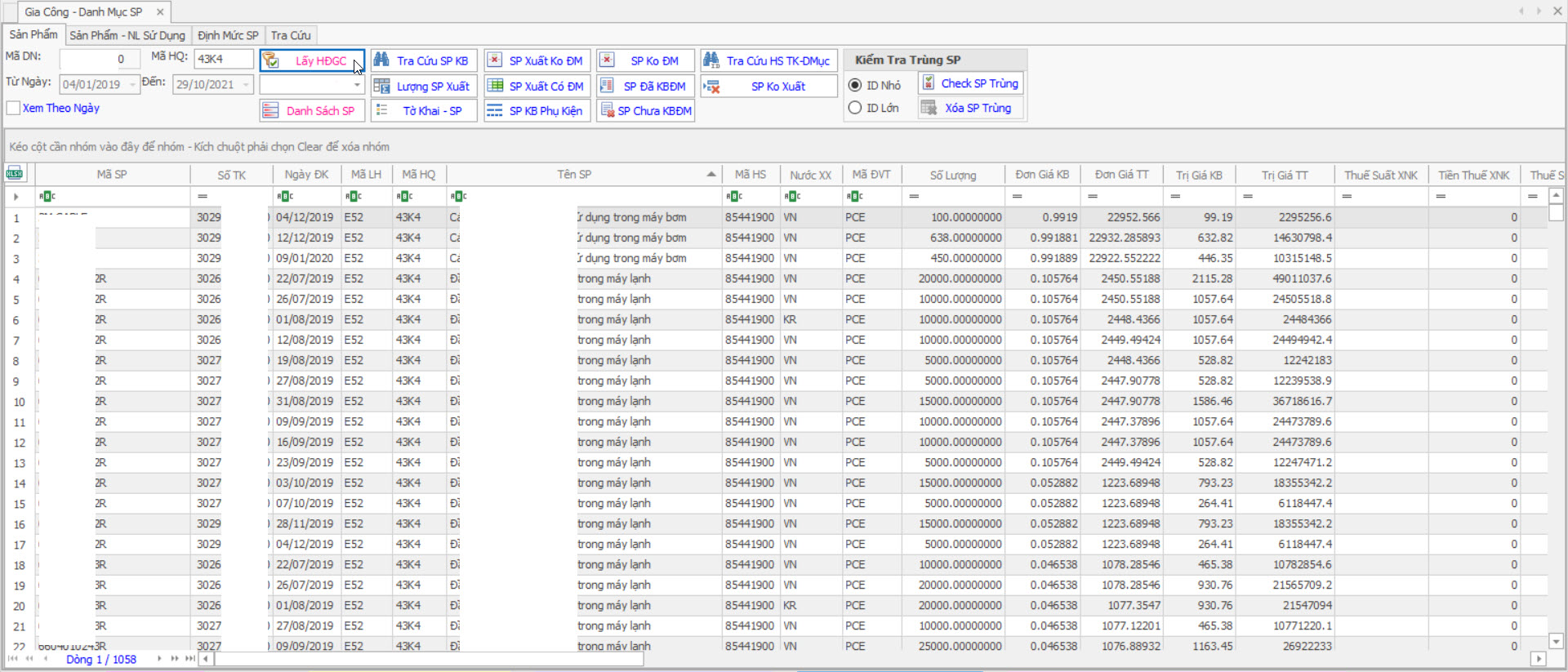Switch to the Định Mức SP tab

pos(228,35)
